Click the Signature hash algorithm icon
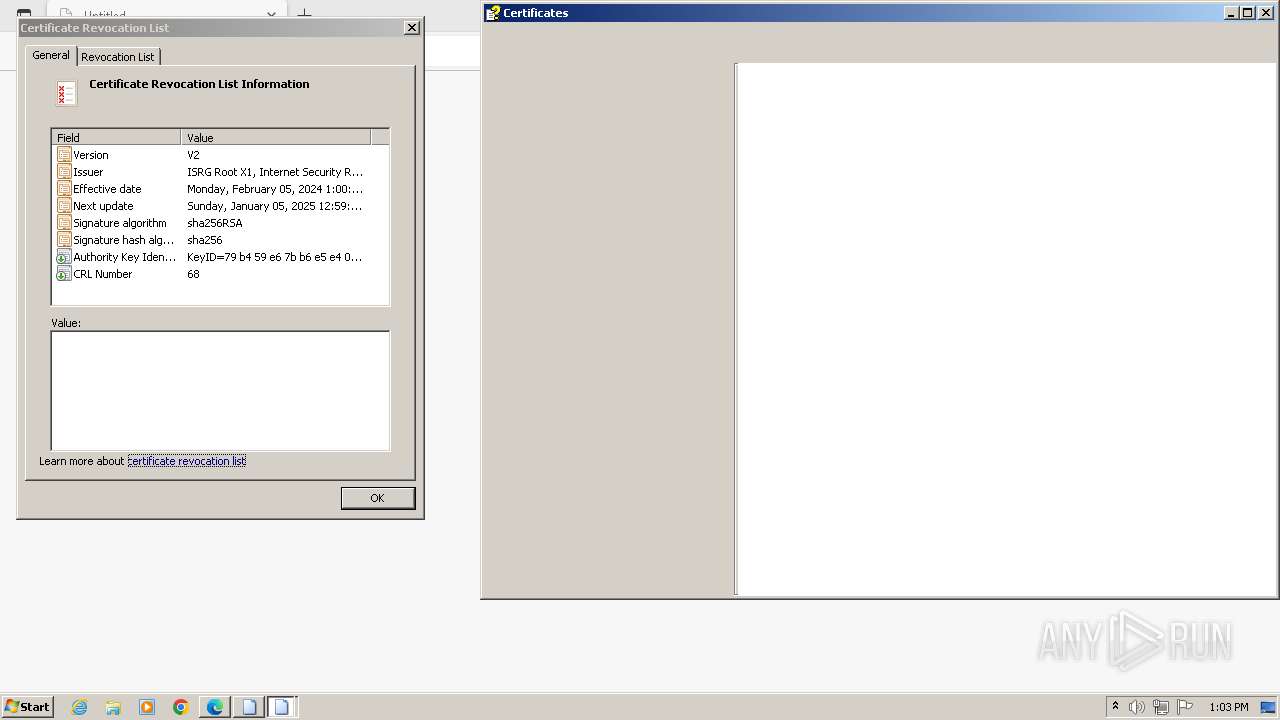 pyautogui.click(x=64, y=240)
